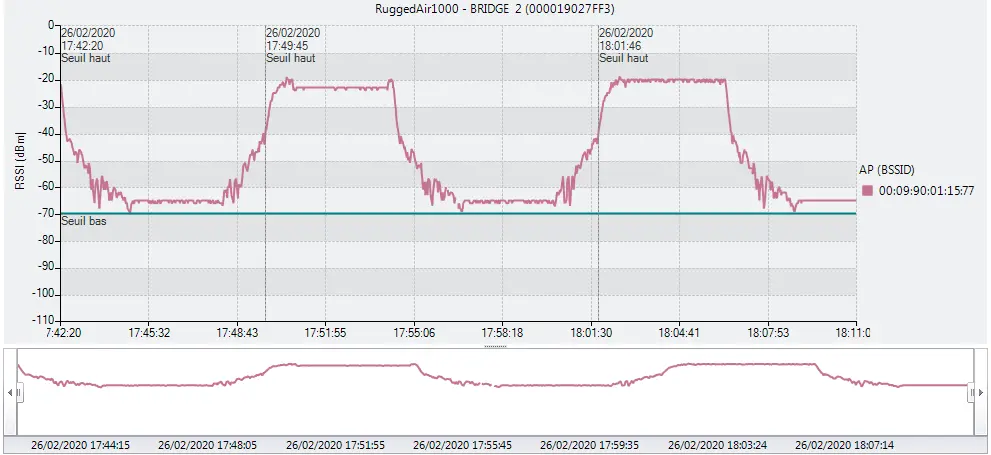Screen dimensions: 991x455
Task: Click the Seuil bas threshold label
Action: click(84, 221)
